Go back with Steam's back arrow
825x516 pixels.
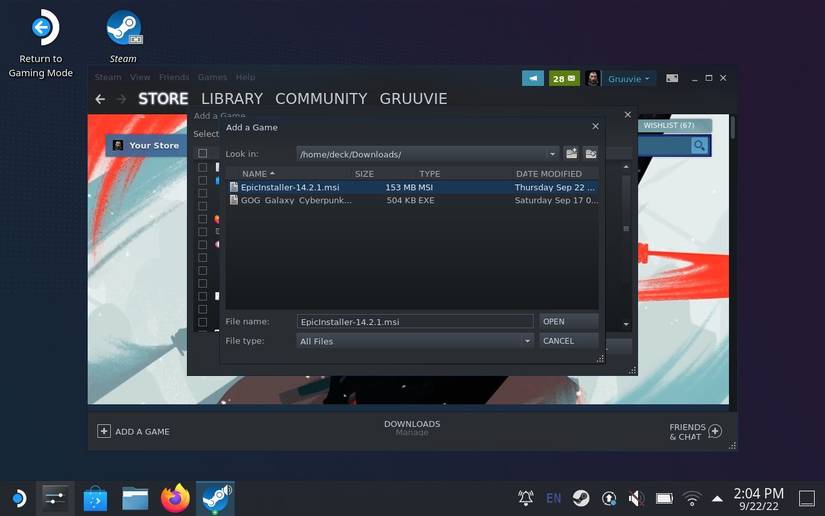(100, 99)
